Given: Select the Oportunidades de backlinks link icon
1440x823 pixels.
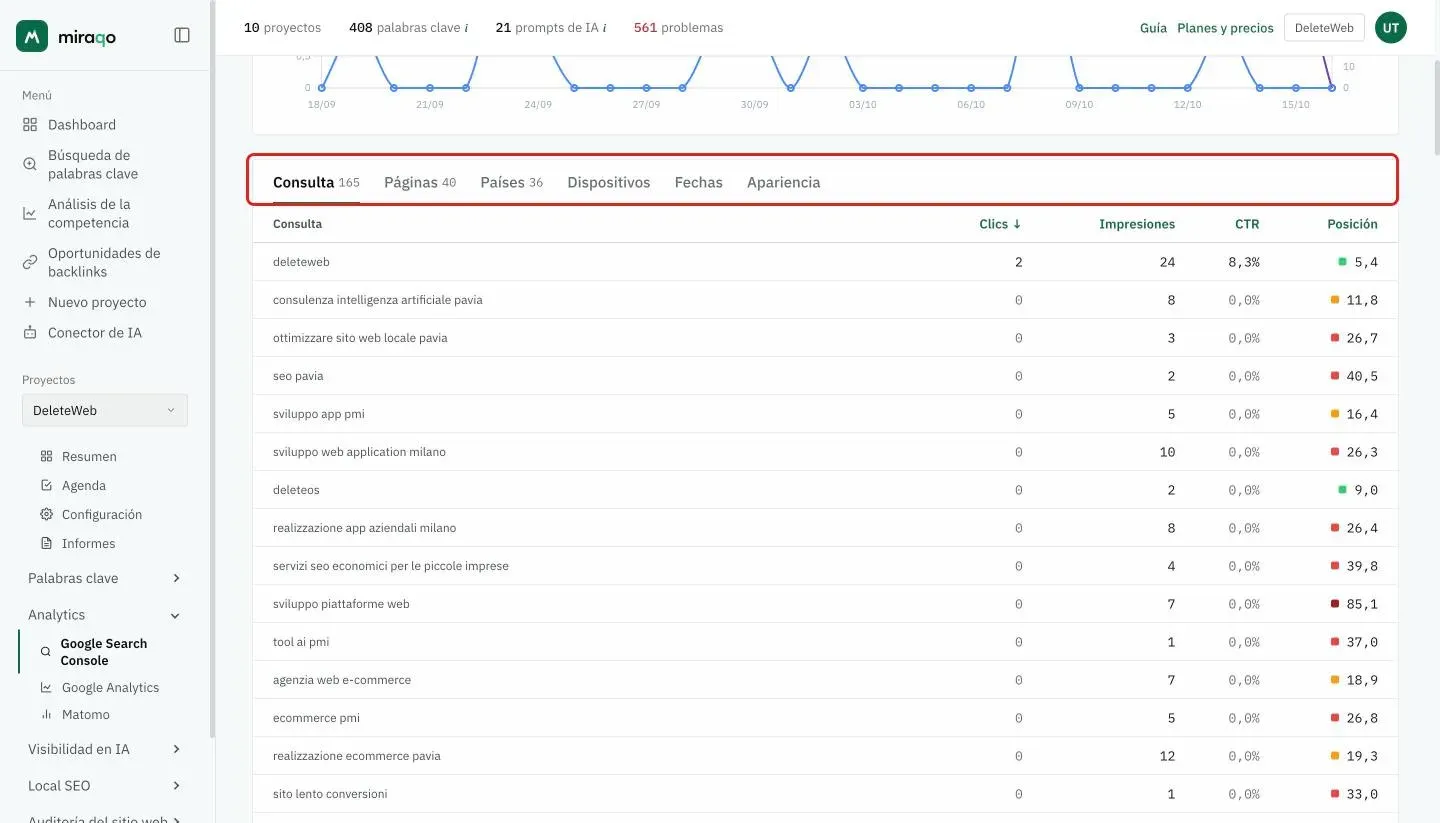Looking at the screenshot, I should point(30,262).
